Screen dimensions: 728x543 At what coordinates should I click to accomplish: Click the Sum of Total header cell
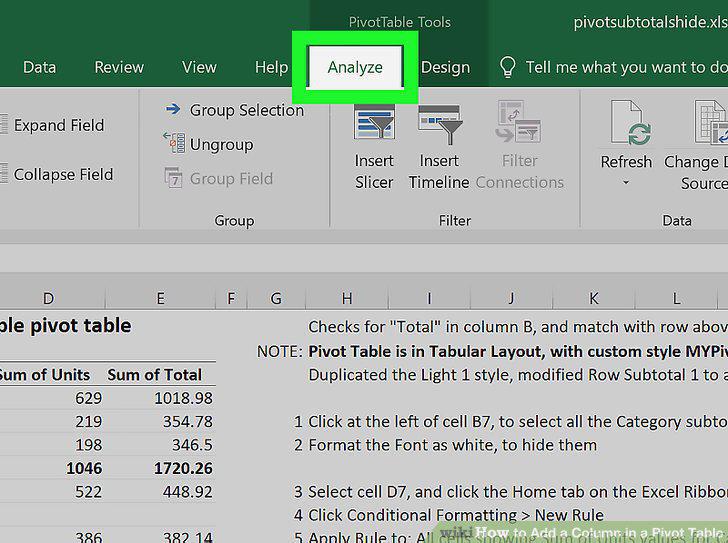[155, 375]
